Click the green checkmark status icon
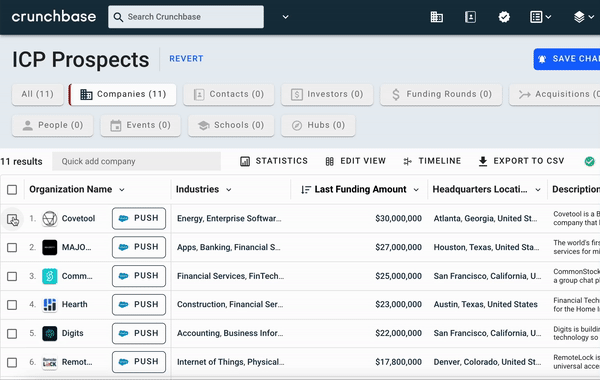Image resolution: width=600 pixels, height=380 pixels. [x=589, y=161]
